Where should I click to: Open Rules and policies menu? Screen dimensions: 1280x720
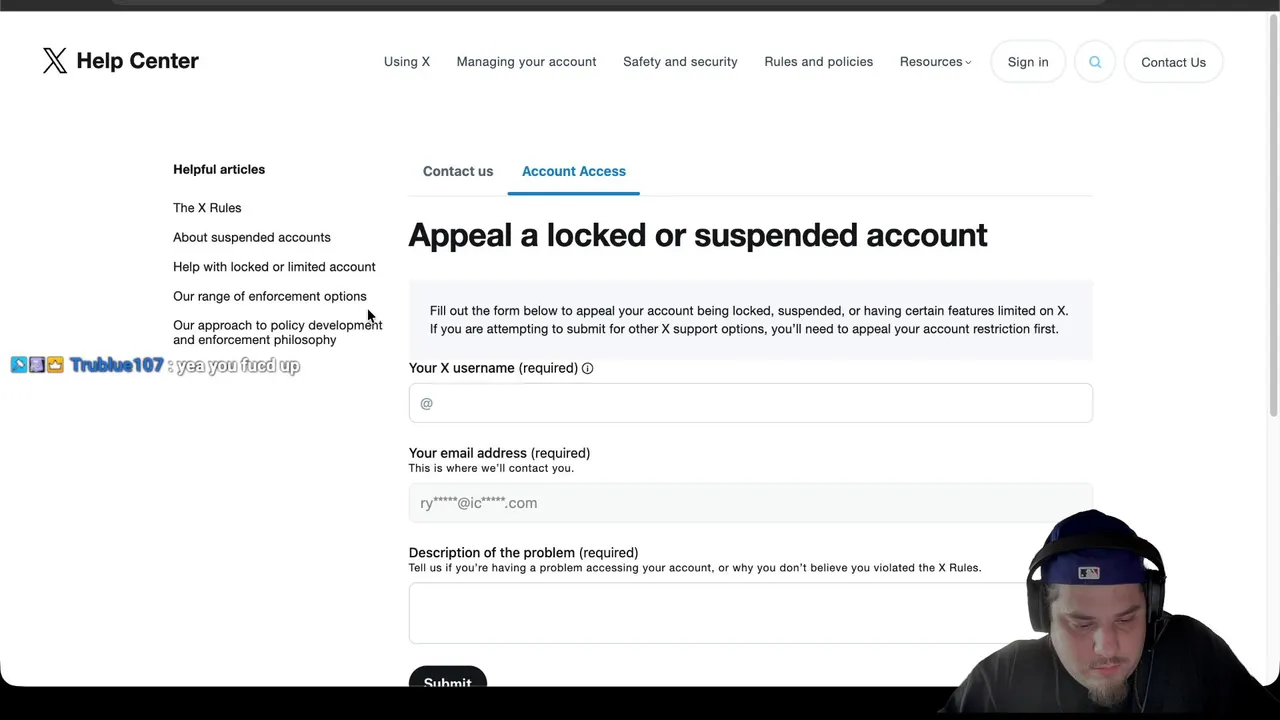[818, 62]
